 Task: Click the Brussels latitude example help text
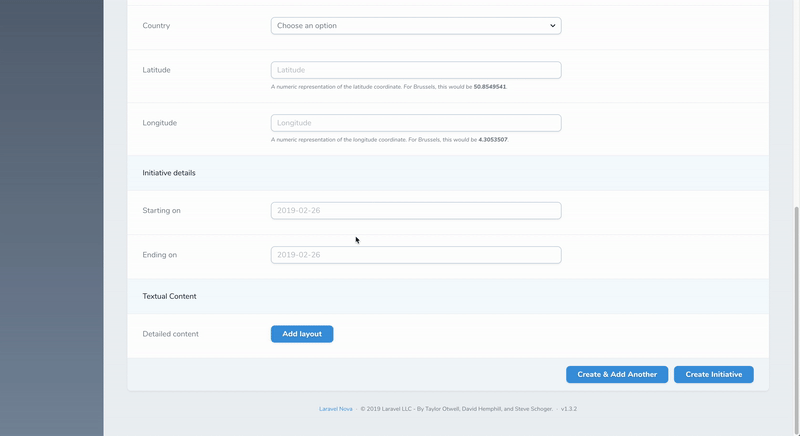click(x=388, y=87)
